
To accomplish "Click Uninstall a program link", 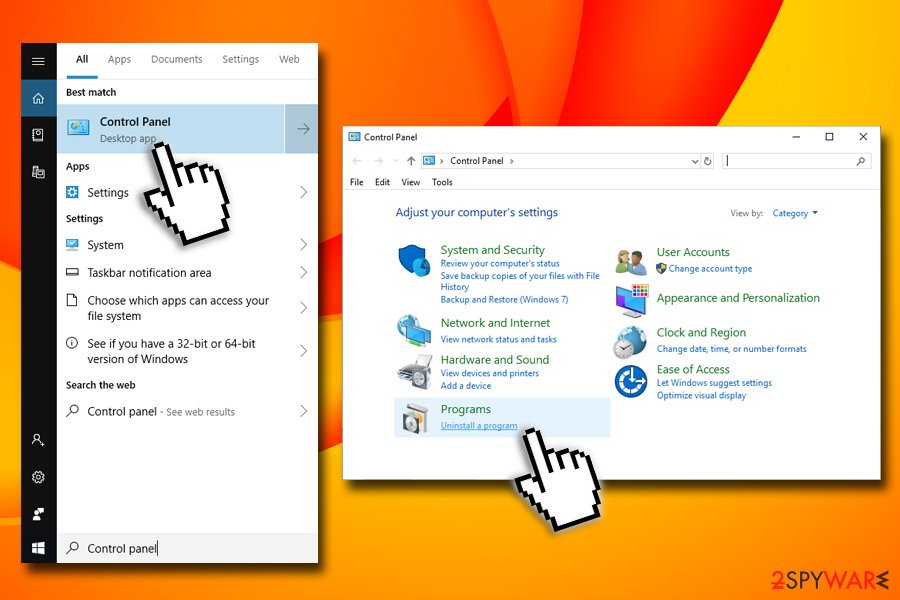I will (479, 425).
